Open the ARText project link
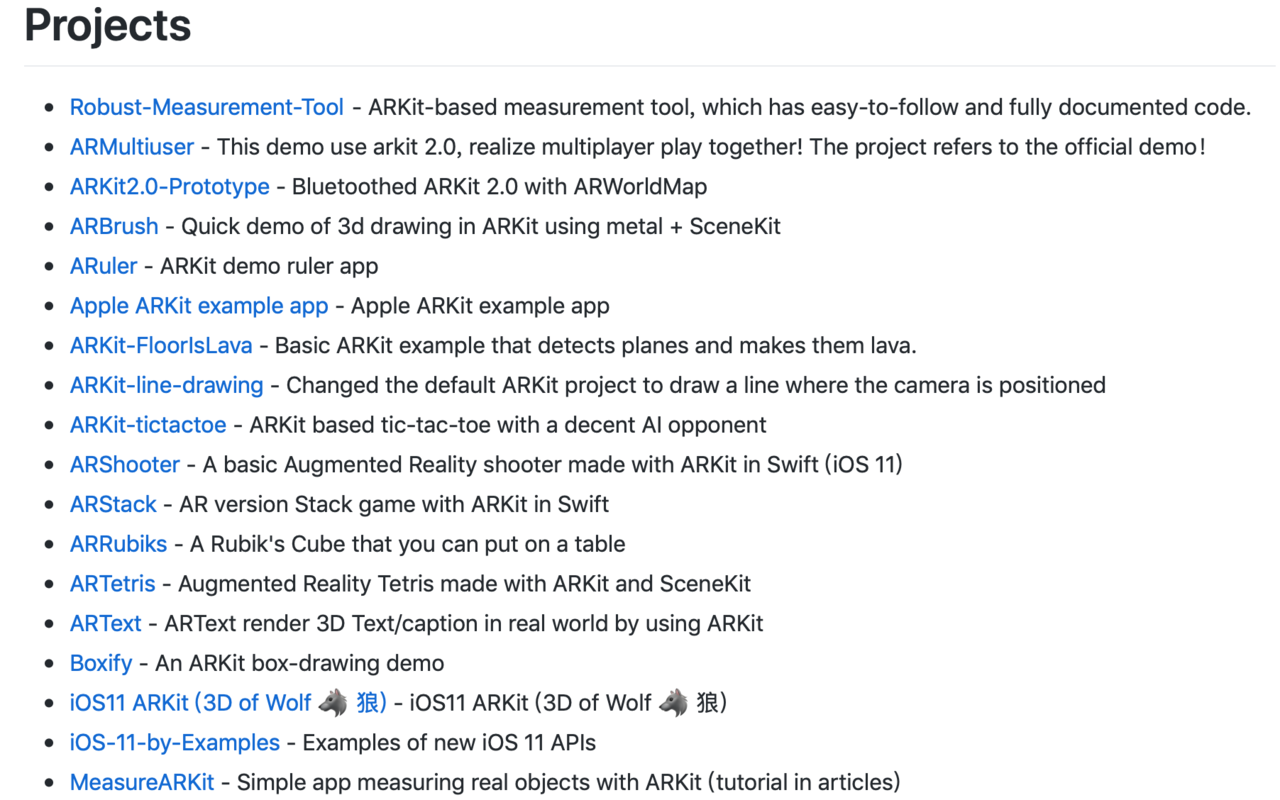 point(106,623)
